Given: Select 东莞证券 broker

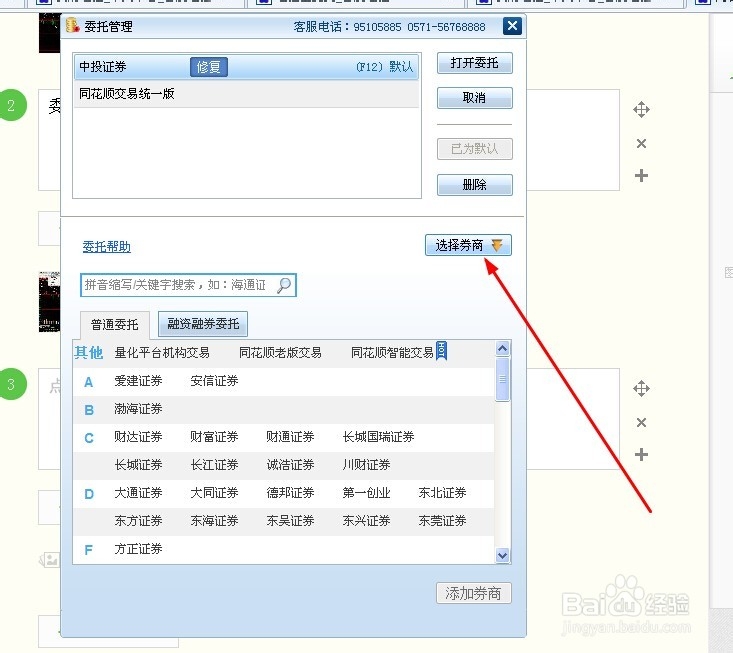Looking at the screenshot, I should pos(442,521).
